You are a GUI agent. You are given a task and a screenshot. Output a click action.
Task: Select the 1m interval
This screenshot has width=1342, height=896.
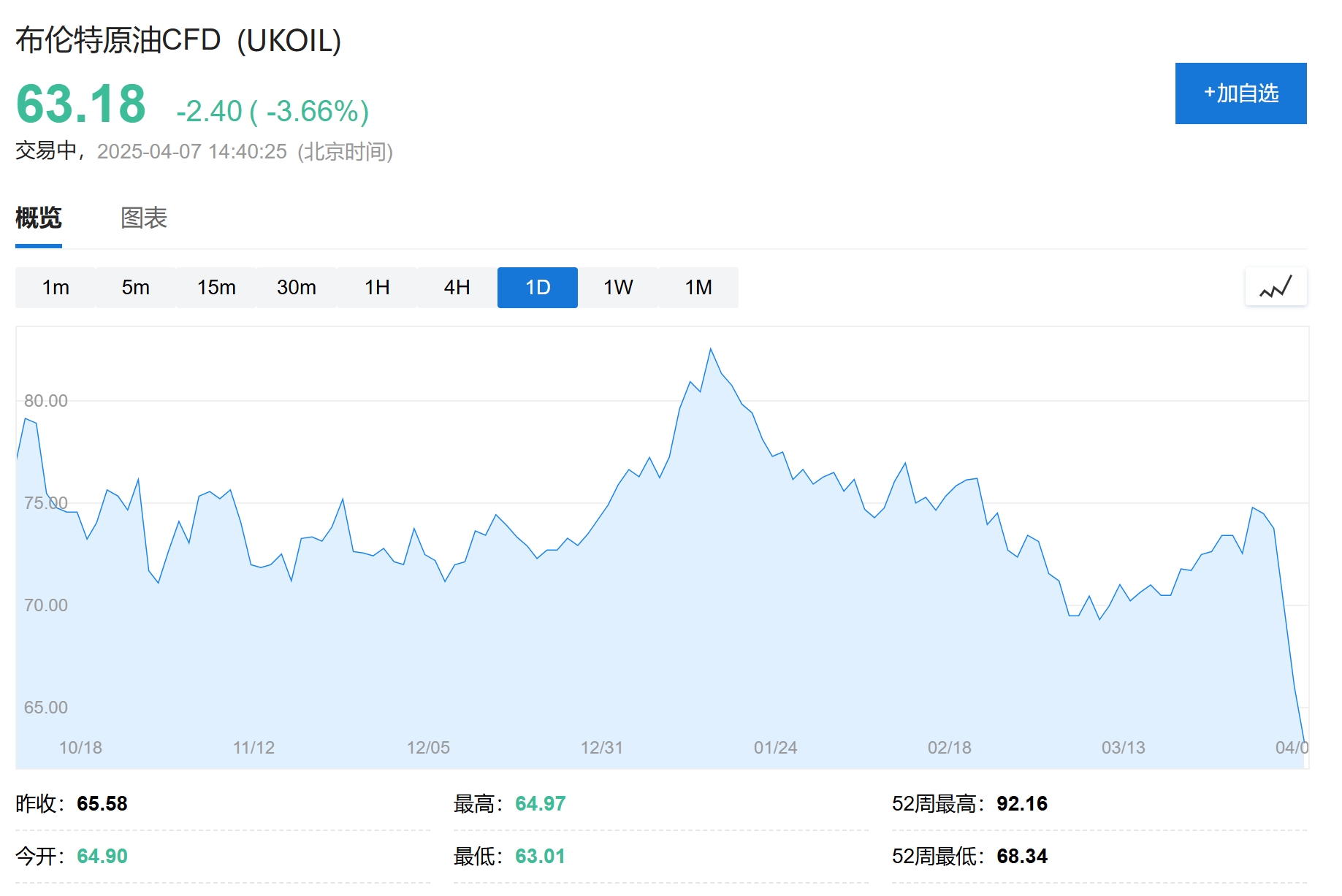coord(56,288)
